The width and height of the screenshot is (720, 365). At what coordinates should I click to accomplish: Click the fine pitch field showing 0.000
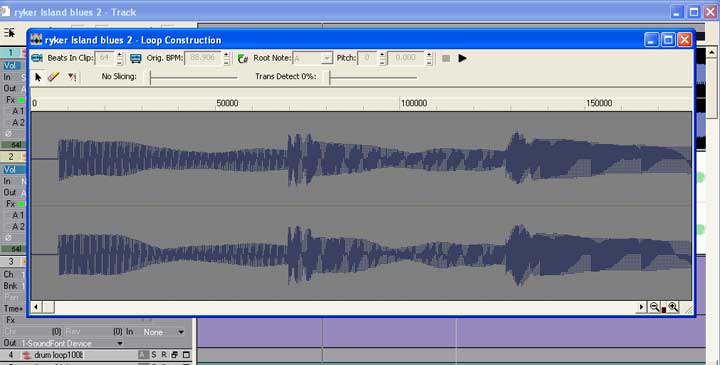point(406,58)
